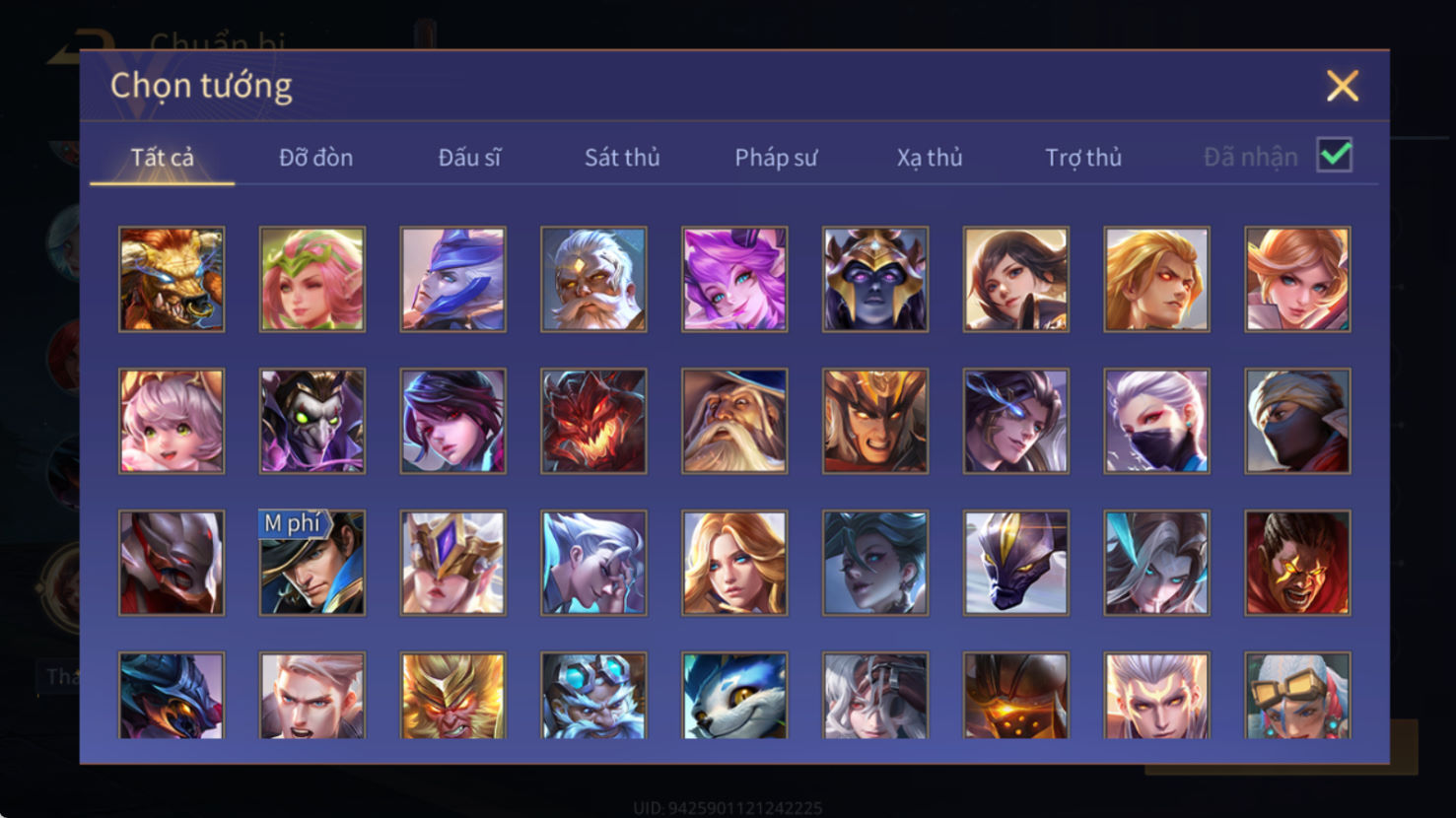This screenshot has width=1456, height=818.
Task: Show the 'Sát thủ' hero category
Action: (x=622, y=158)
